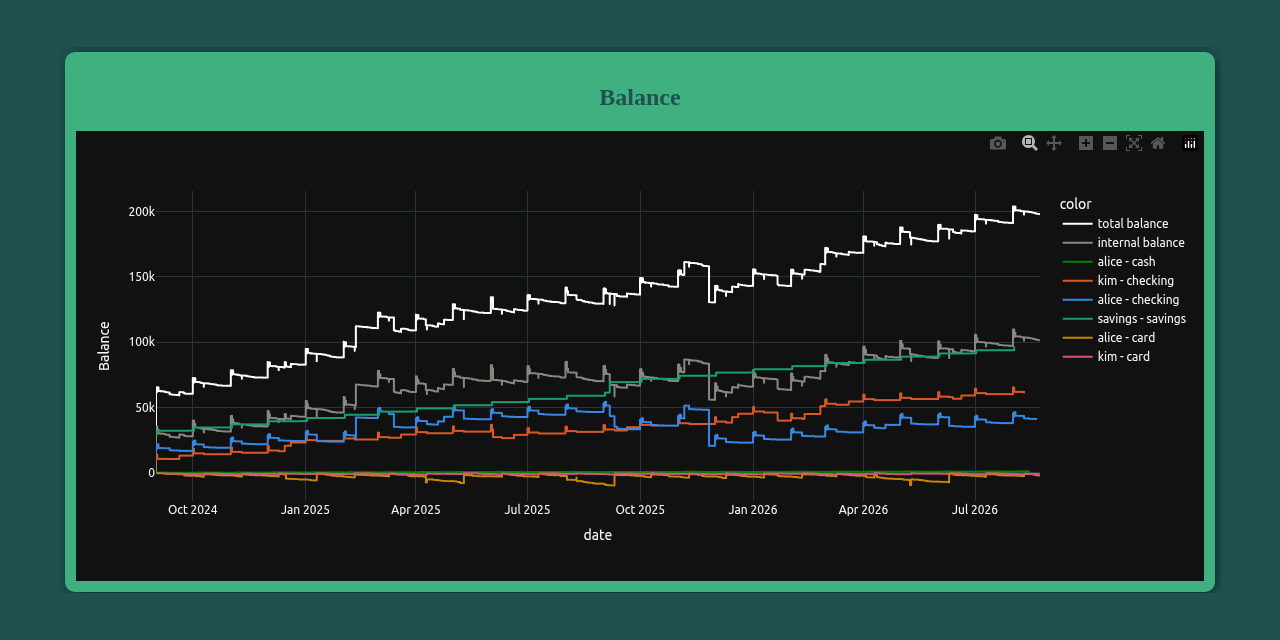The height and width of the screenshot is (640, 1280).
Task: Click the blue alice - checking legend line
Action: [1077, 300]
